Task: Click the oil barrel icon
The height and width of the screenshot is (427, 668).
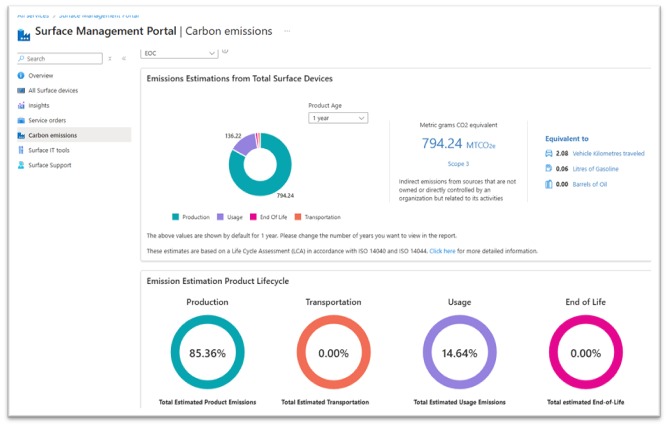Action: [549, 184]
